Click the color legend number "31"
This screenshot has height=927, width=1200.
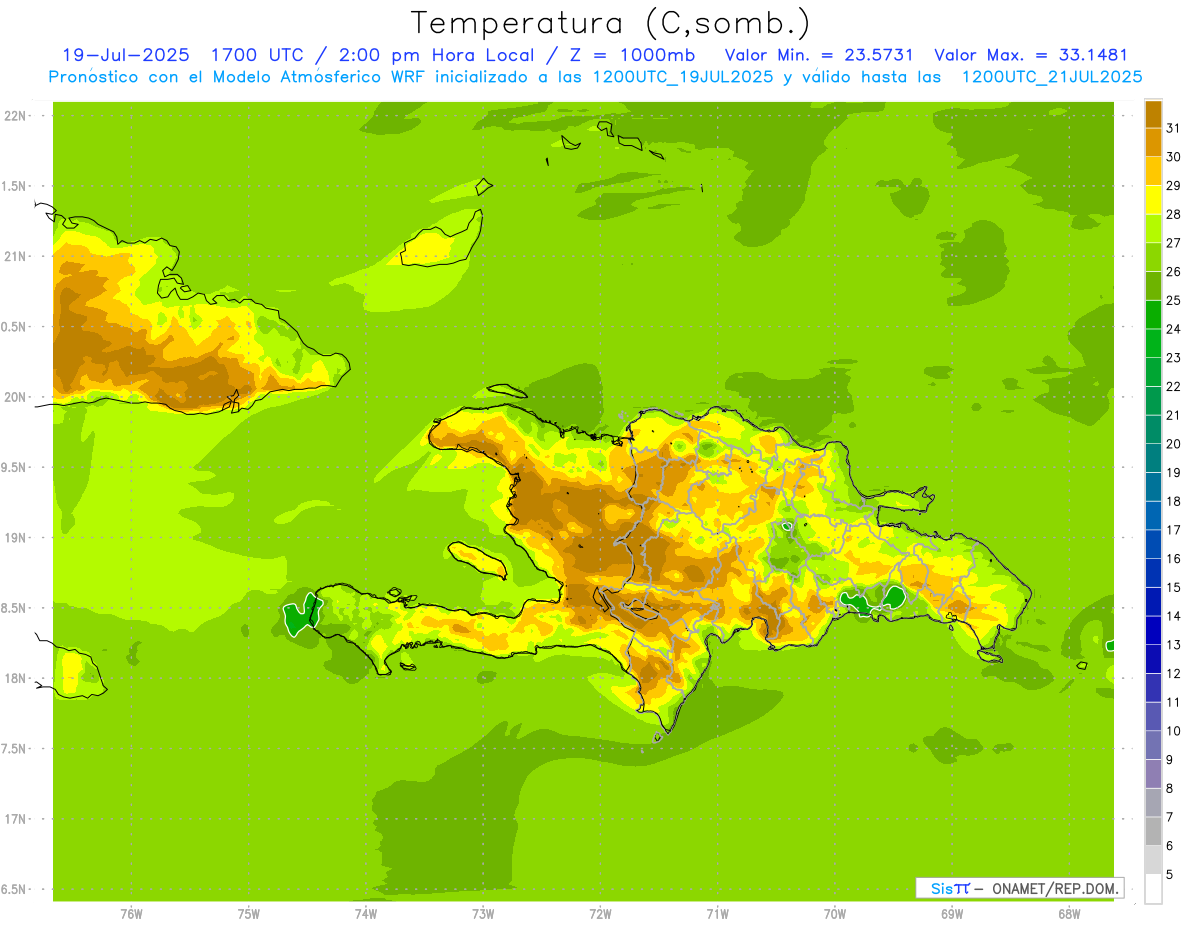point(1174,129)
